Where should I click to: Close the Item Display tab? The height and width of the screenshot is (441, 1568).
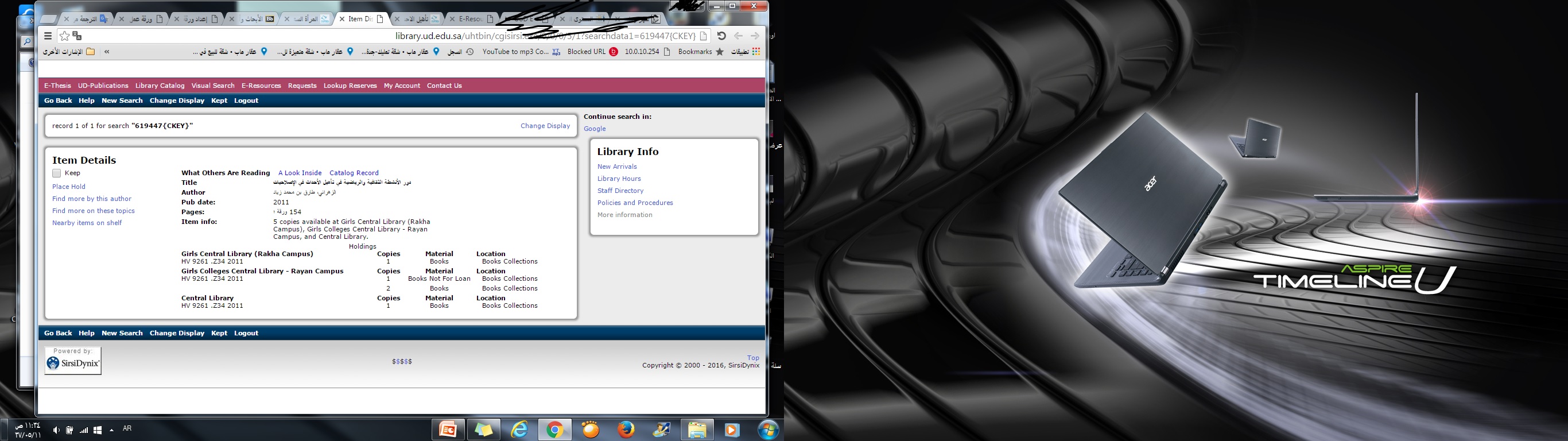pos(342,19)
